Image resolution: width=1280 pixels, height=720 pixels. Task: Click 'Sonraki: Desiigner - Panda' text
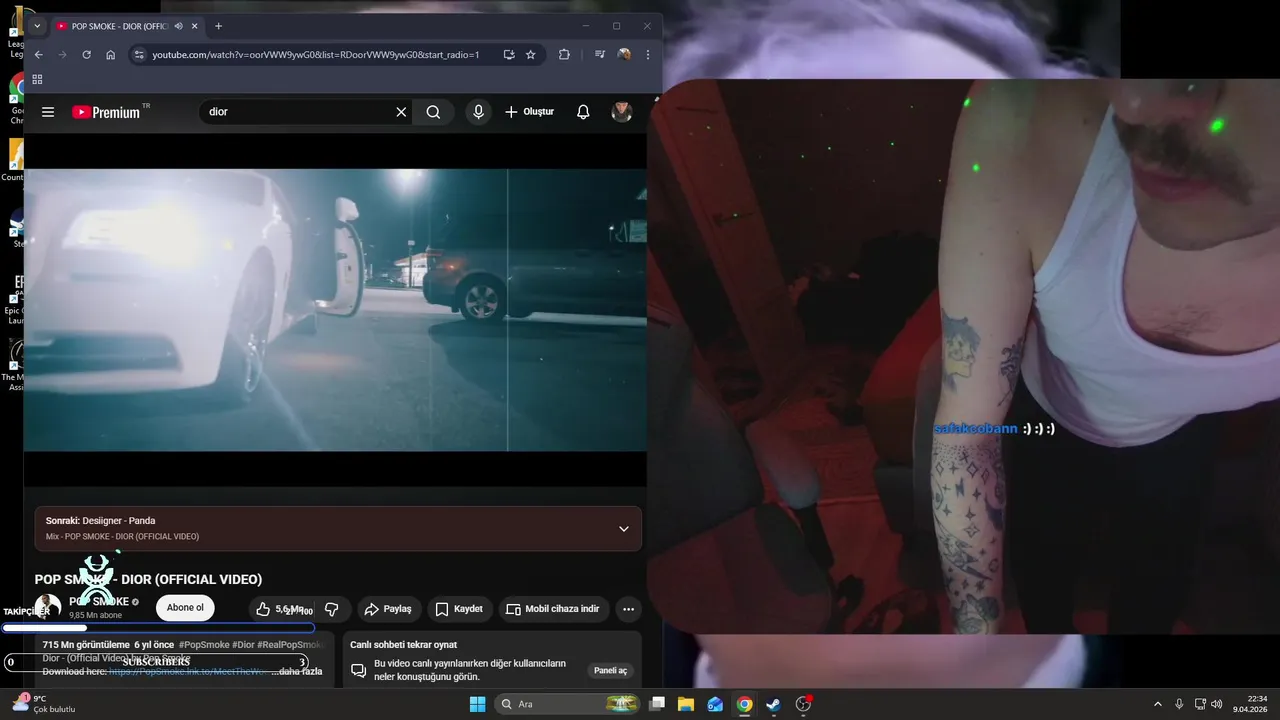point(100,521)
